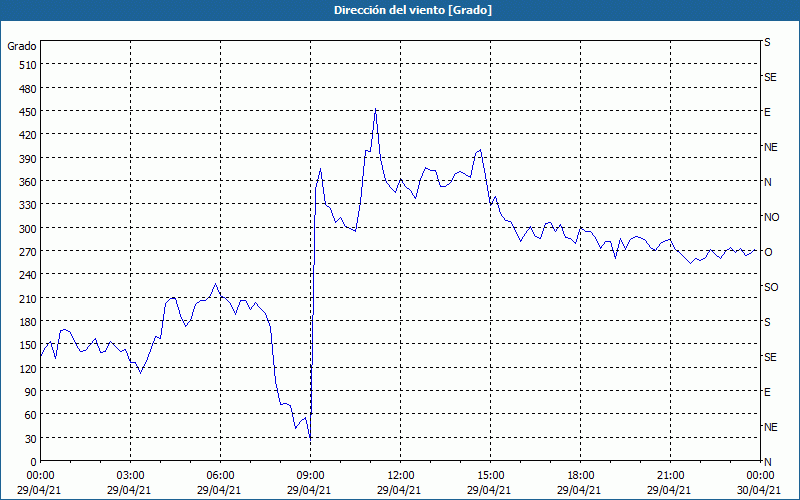Image resolution: width=800 pixels, height=500 pixels.
Task: Click the 29/04/21 date under 09:00
Action: pyautogui.click(x=309, y=490)
